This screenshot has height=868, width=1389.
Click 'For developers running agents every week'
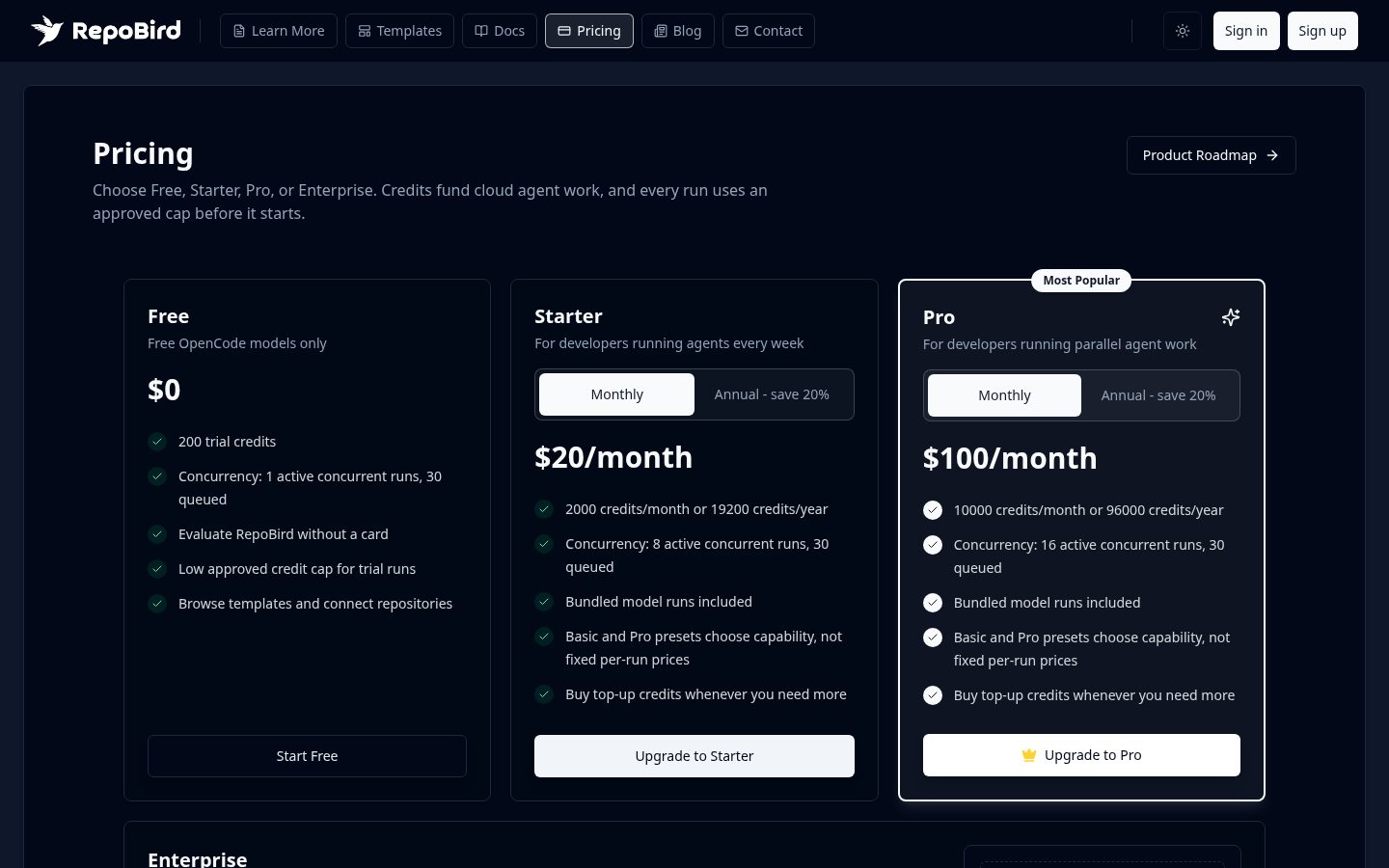point(668,343)
